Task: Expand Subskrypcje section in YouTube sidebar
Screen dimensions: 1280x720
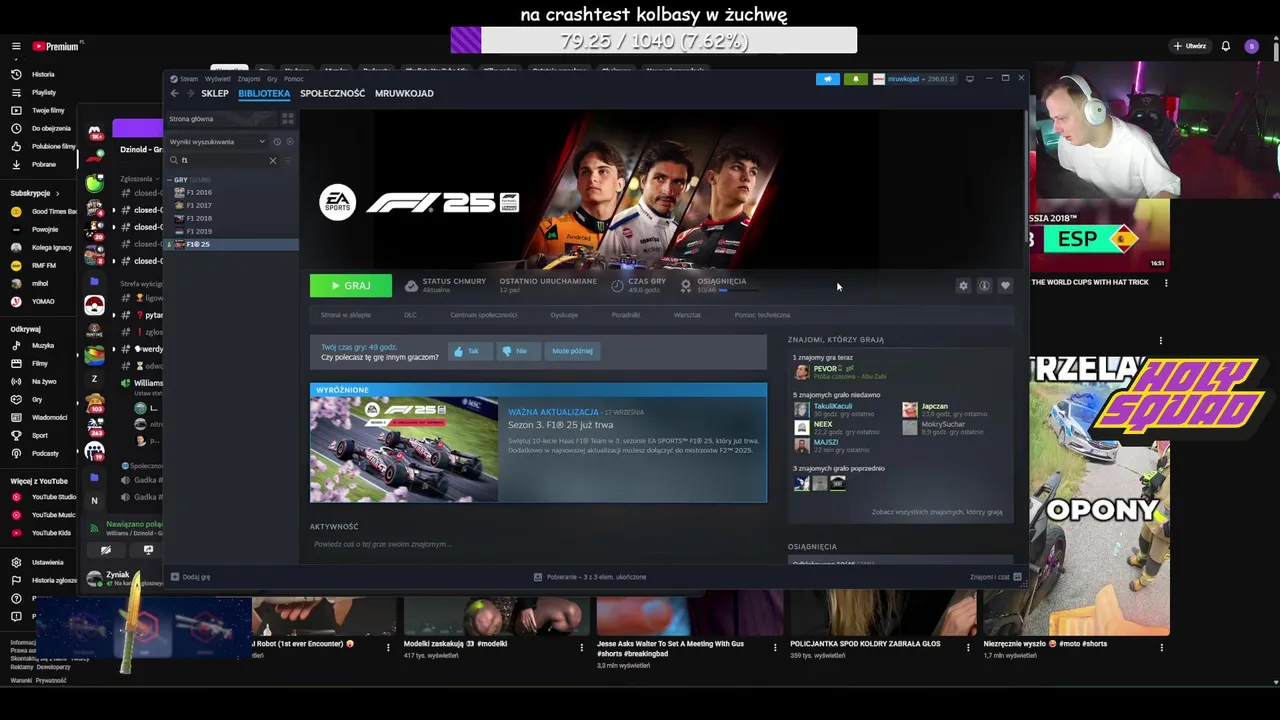Action: 36,193
